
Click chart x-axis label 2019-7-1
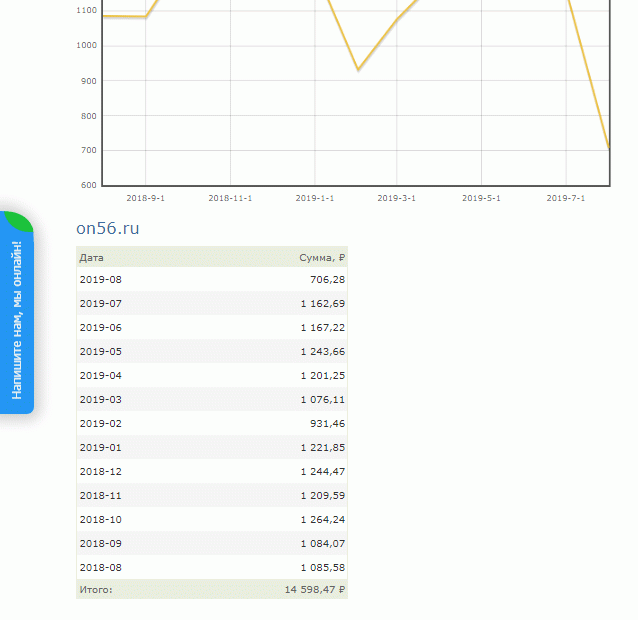point(566,198)
